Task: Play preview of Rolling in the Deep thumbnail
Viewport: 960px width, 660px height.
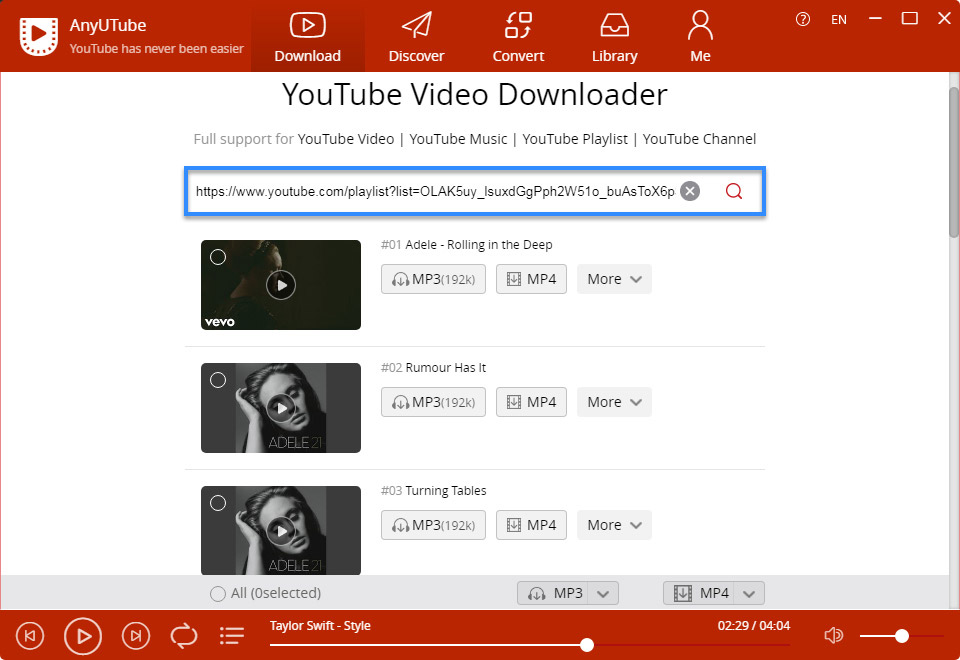Action: click(x=281, y=285)
